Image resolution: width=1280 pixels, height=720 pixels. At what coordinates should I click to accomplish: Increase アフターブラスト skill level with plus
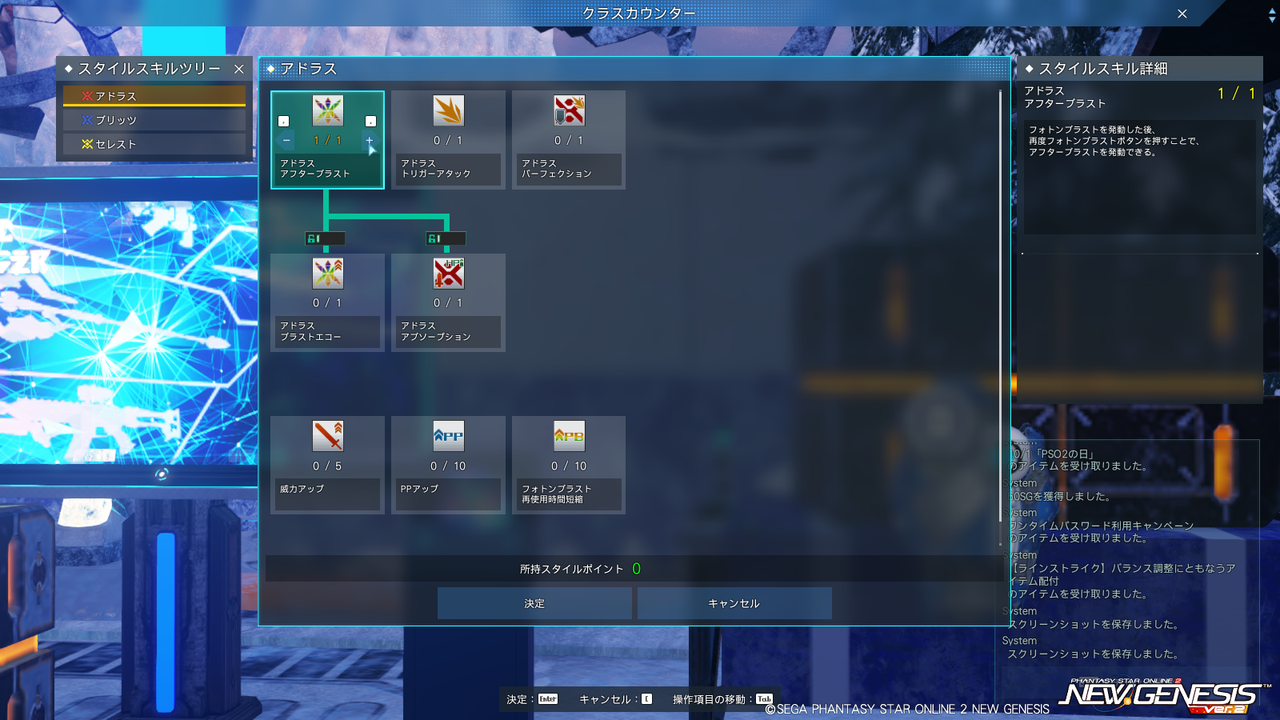(369, 141)
